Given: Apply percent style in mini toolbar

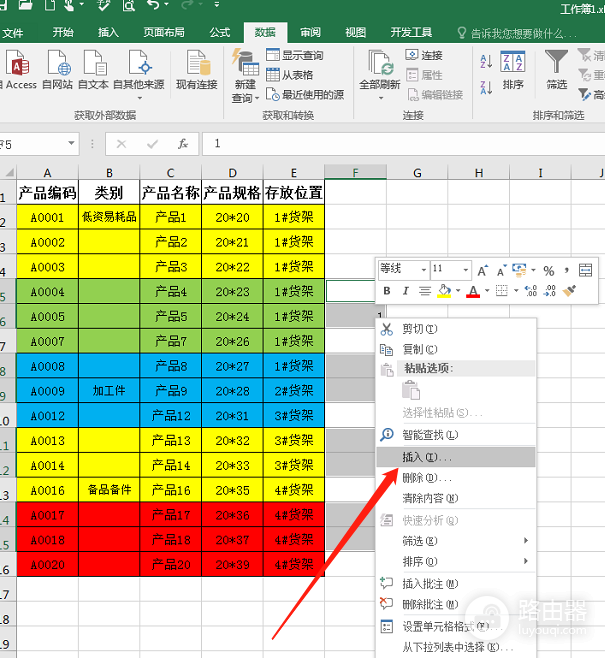Looking at the screenshot, I should click(x=548, y=271).
